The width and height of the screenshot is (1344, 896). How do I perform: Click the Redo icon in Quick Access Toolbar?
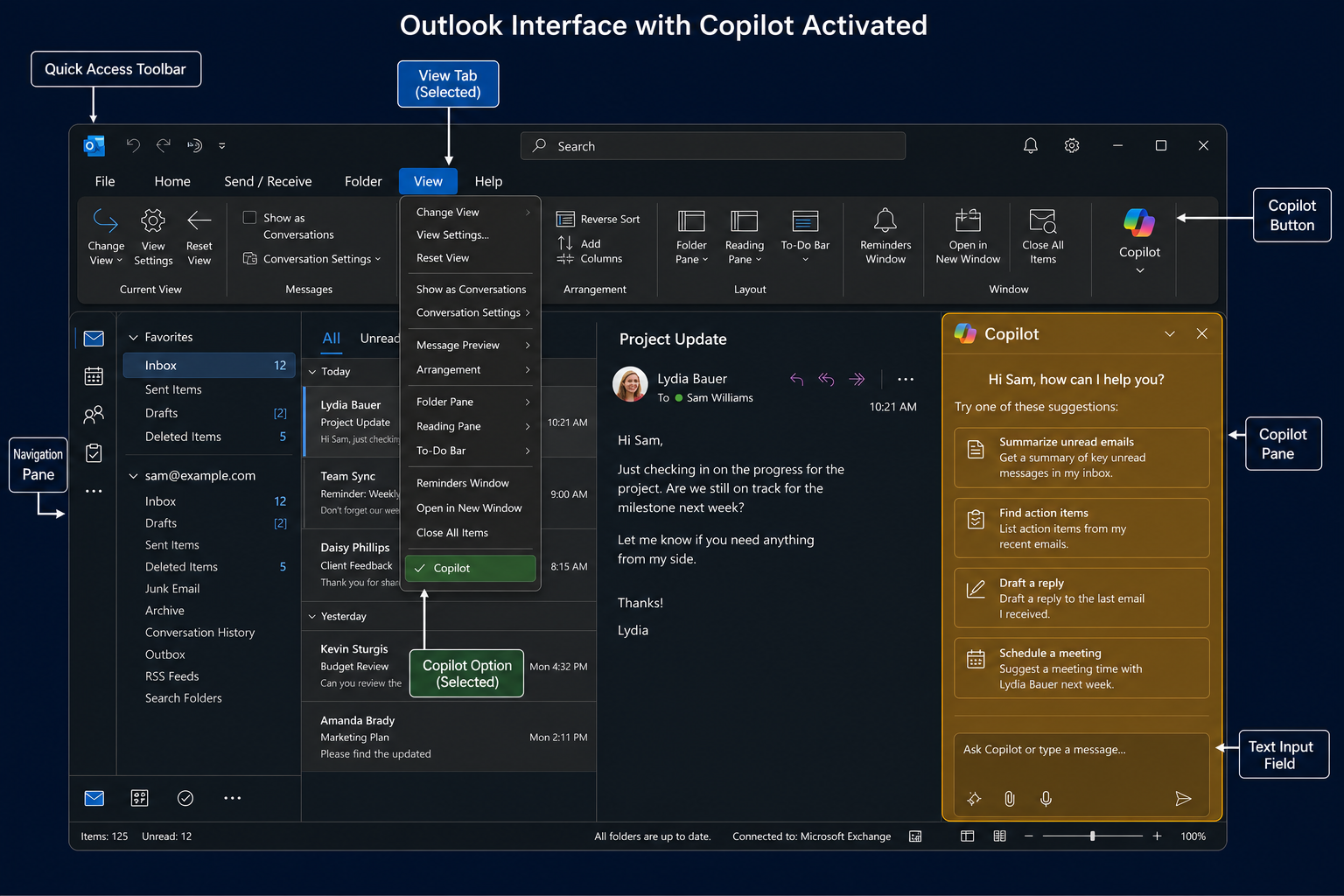point(164,145)
